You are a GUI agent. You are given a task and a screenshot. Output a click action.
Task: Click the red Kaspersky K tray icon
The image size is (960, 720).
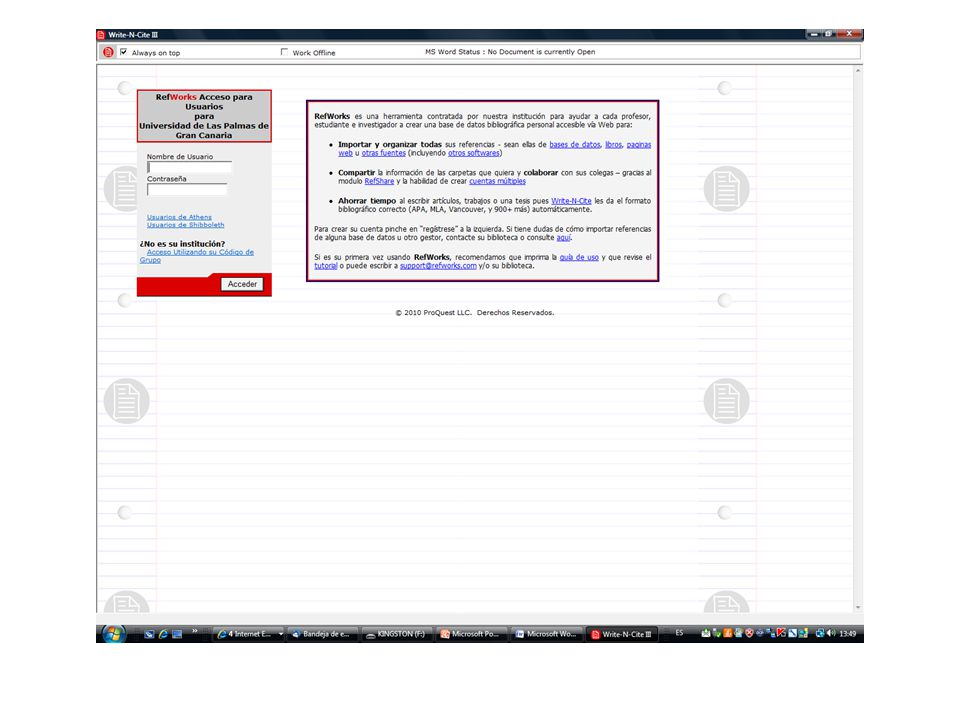(x=781, y=633)
